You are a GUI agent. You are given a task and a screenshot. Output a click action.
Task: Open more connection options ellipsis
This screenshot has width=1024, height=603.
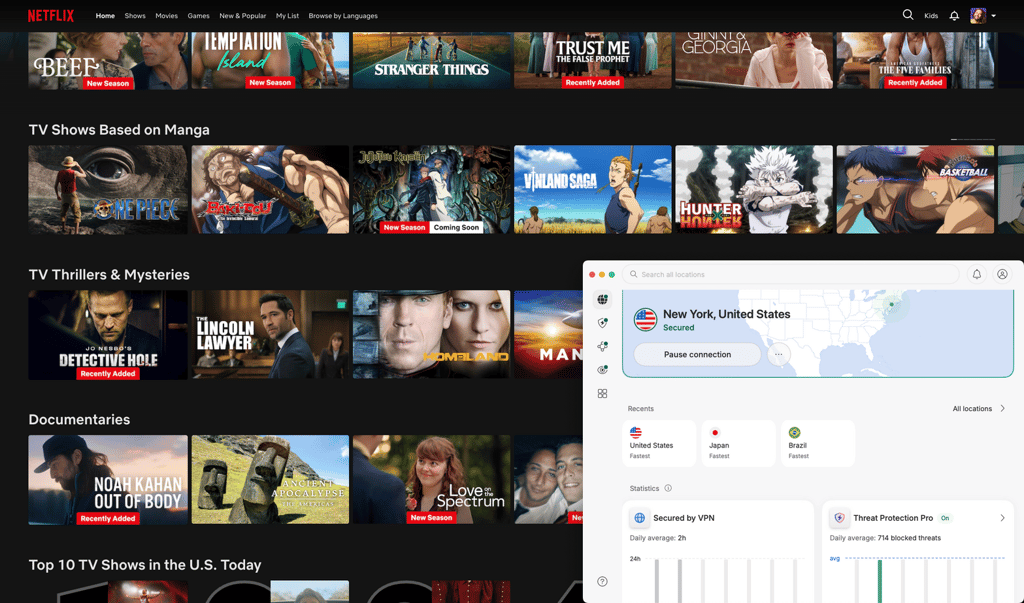click(778, 354)
